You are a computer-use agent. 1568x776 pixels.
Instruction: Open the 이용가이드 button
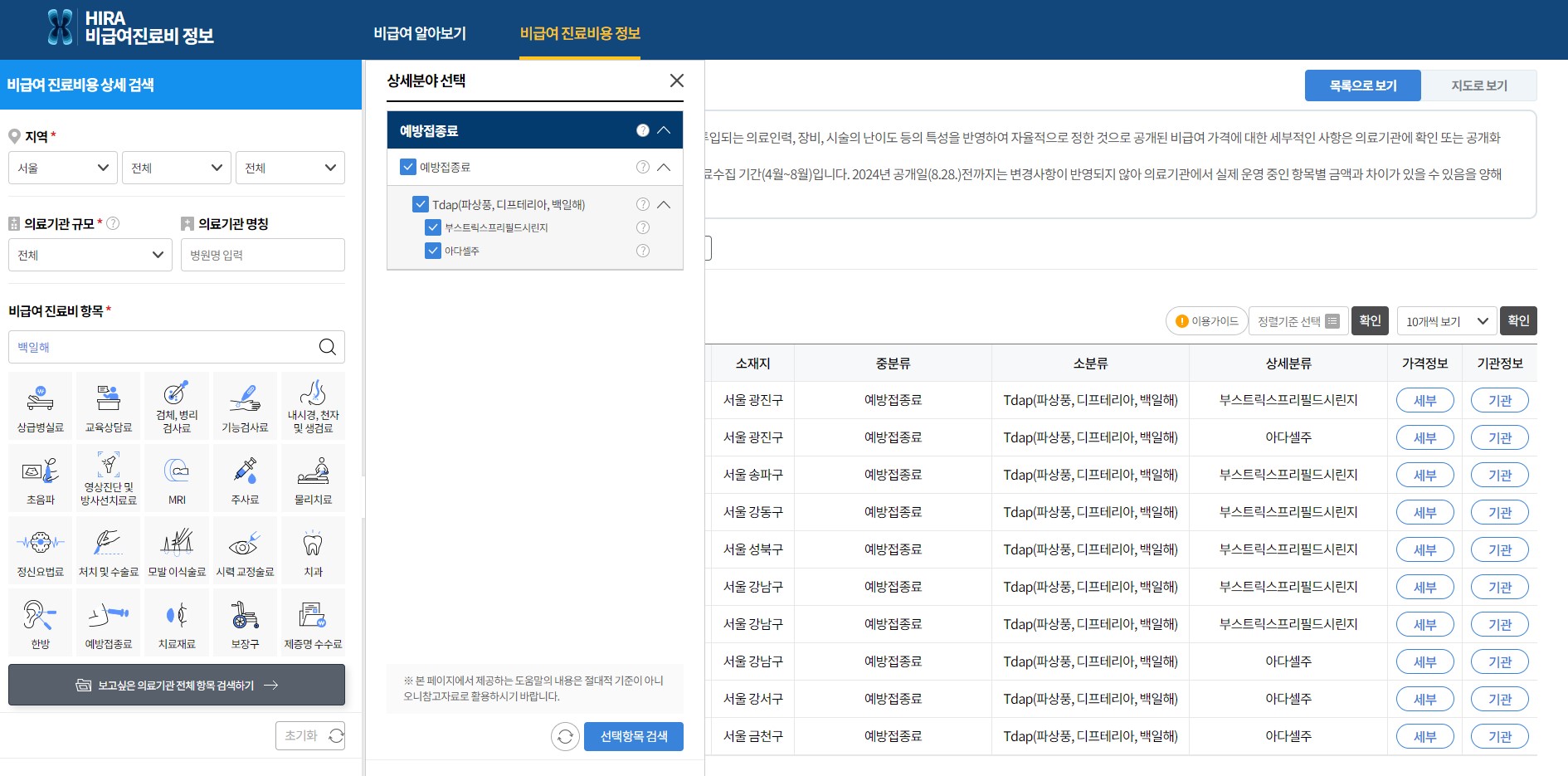click(1207, 321)
